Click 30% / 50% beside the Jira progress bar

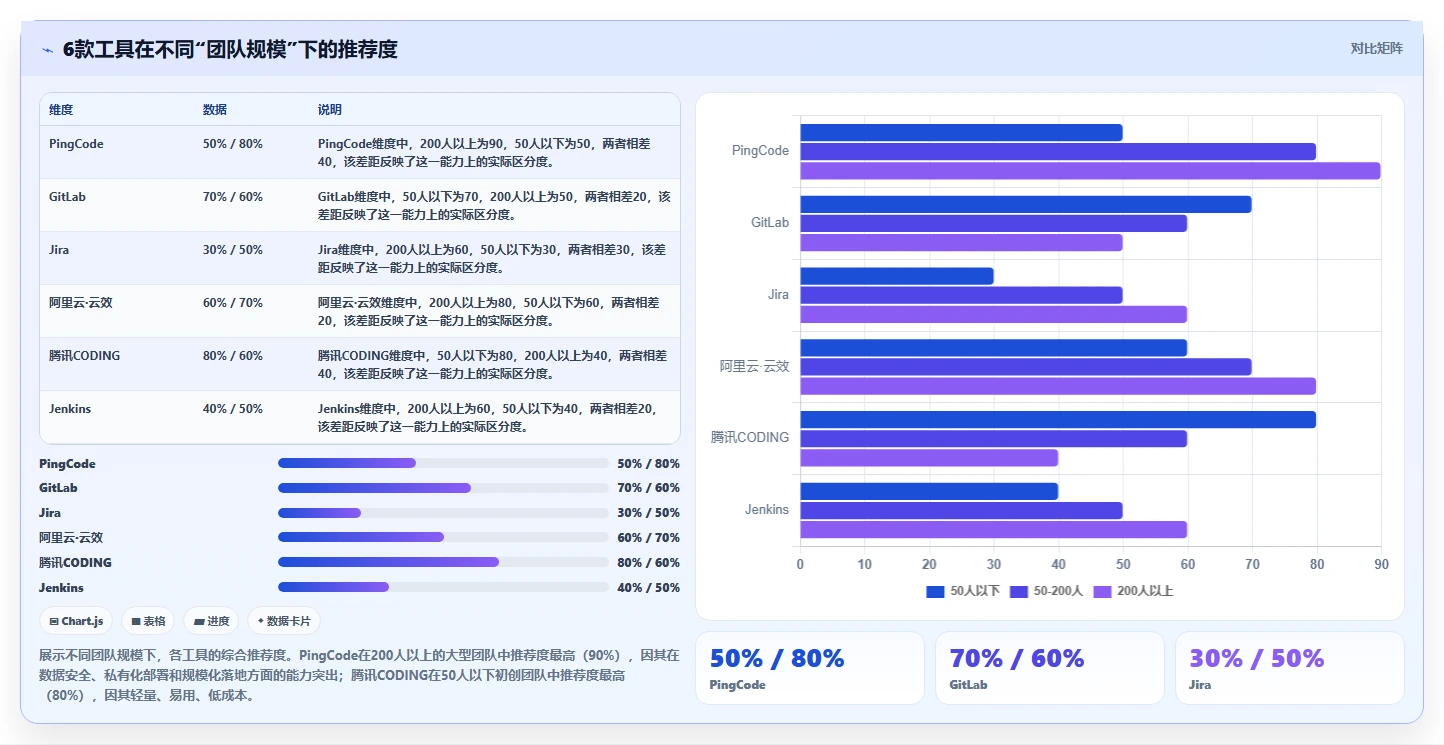(x=648, y=513)
